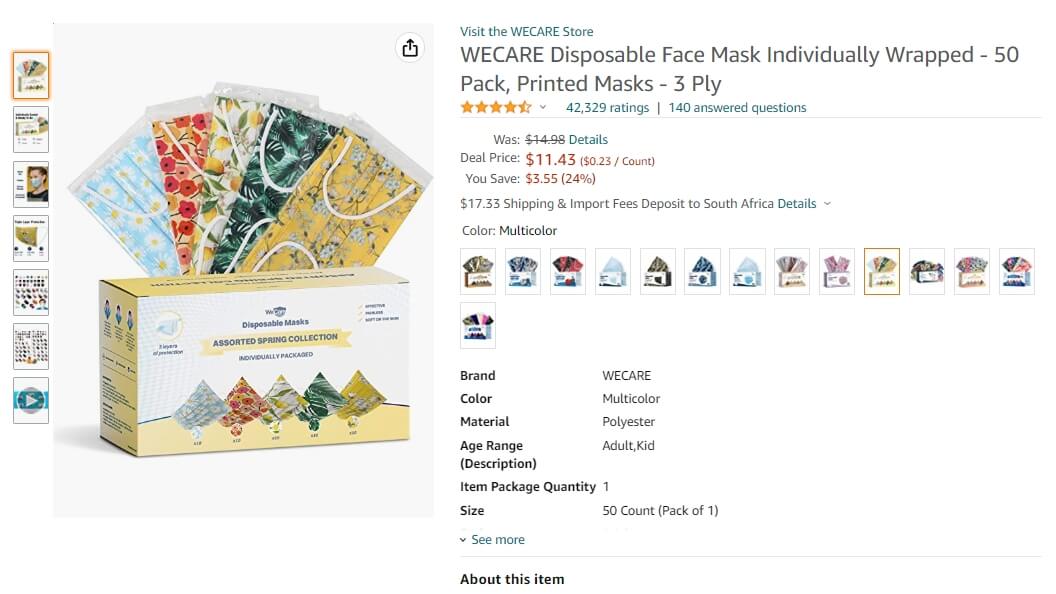Viewport: 1056px width, 594px height.
Task: View the 42,329 ratings
Action: (x=608, y=107)
